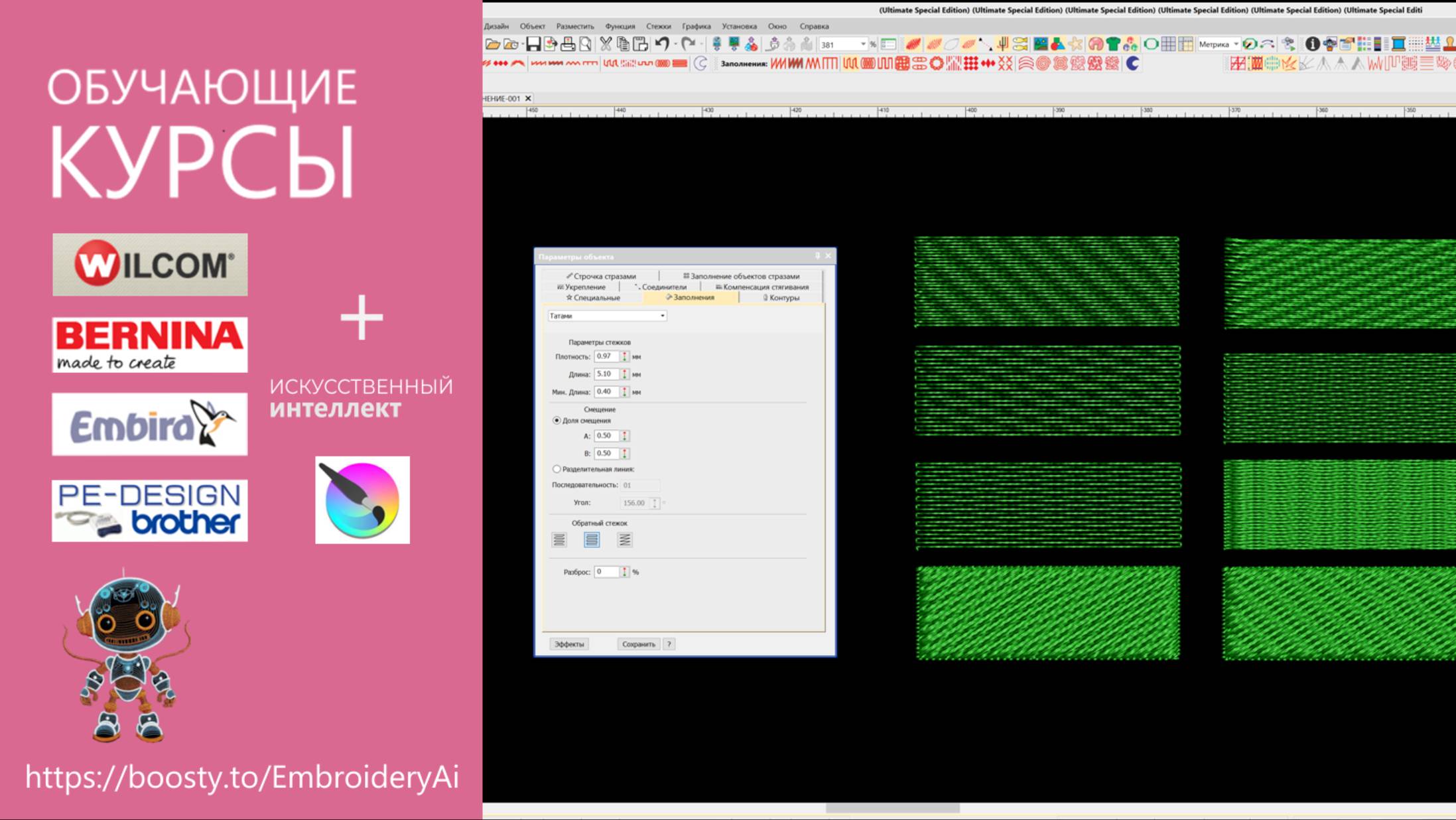The width and height of the screenshot is (1456, 820).
Task: Open the Метрика units dropdown
Action: 1236,44
